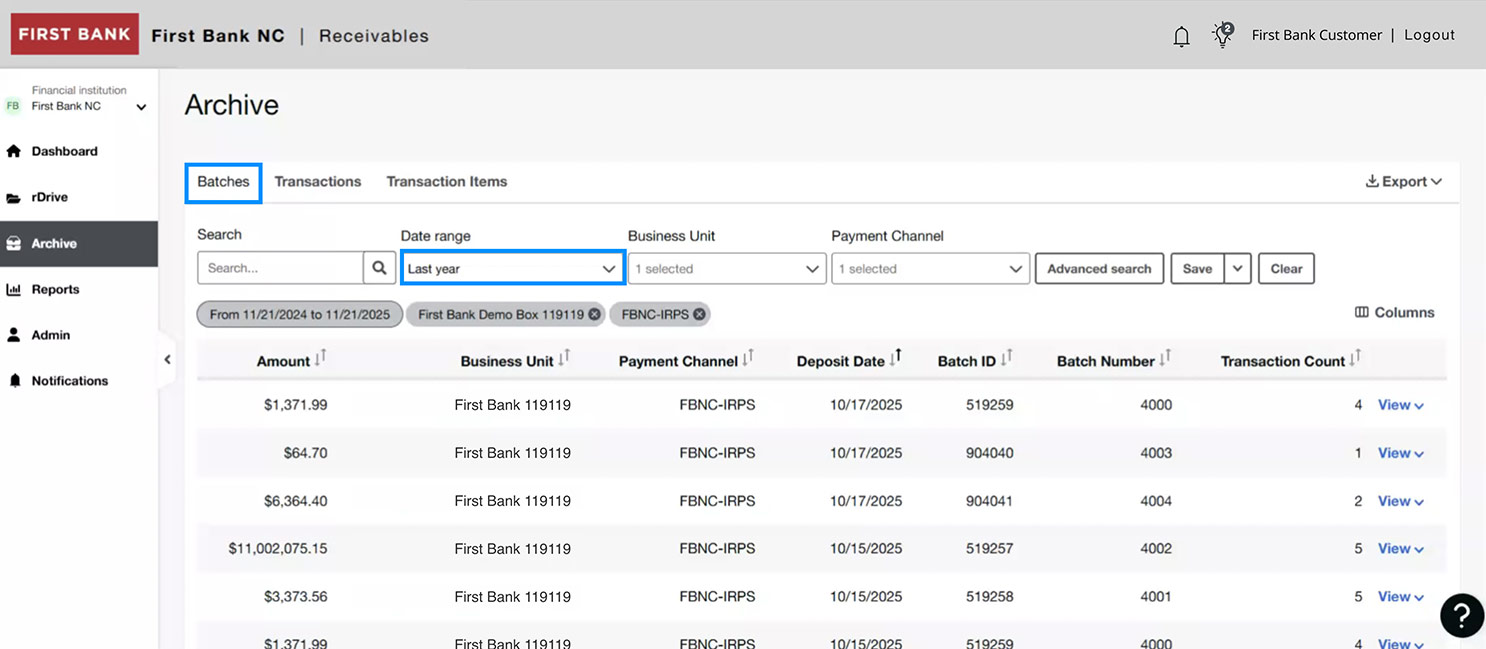Screen dimensions: 1486x649
Task: Collapse the sidebar using the chevron arrow
Action: (167, 358)
